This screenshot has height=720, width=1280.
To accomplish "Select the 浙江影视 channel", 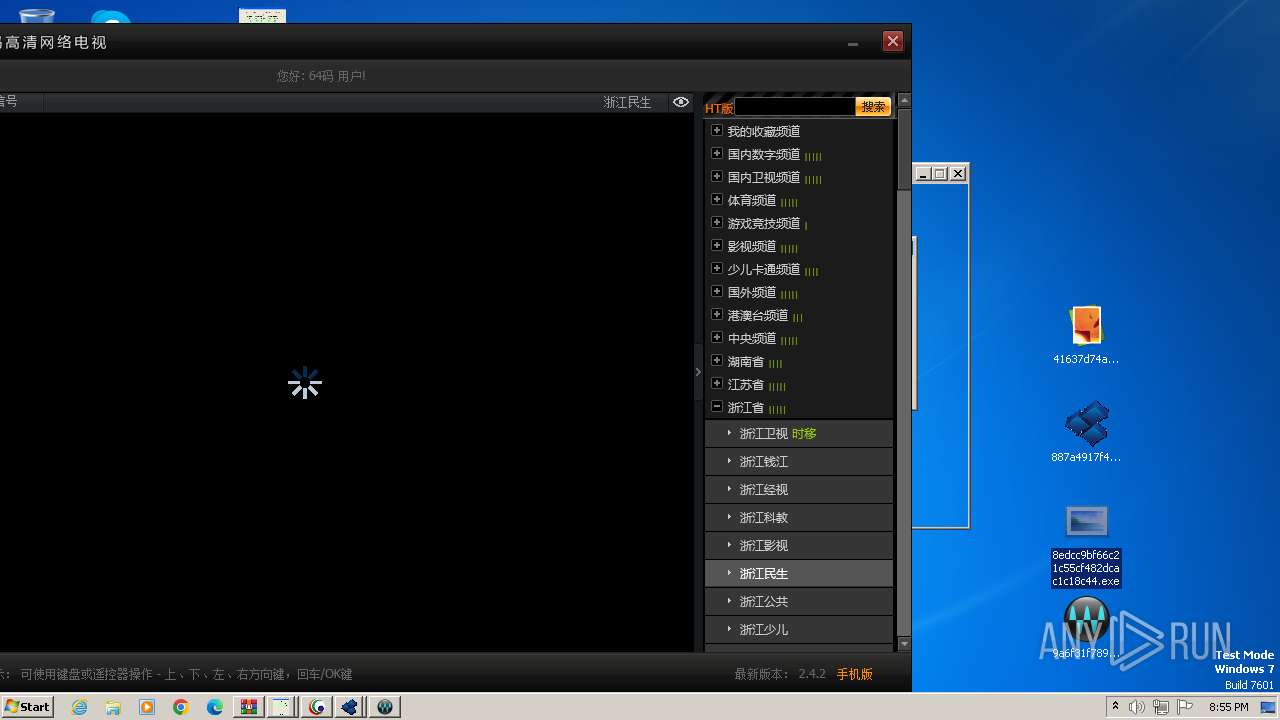I will 798,545.
